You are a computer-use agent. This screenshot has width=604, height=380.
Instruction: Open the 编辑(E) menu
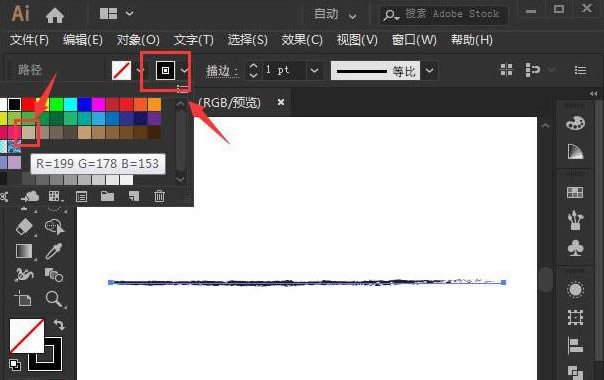83,40
